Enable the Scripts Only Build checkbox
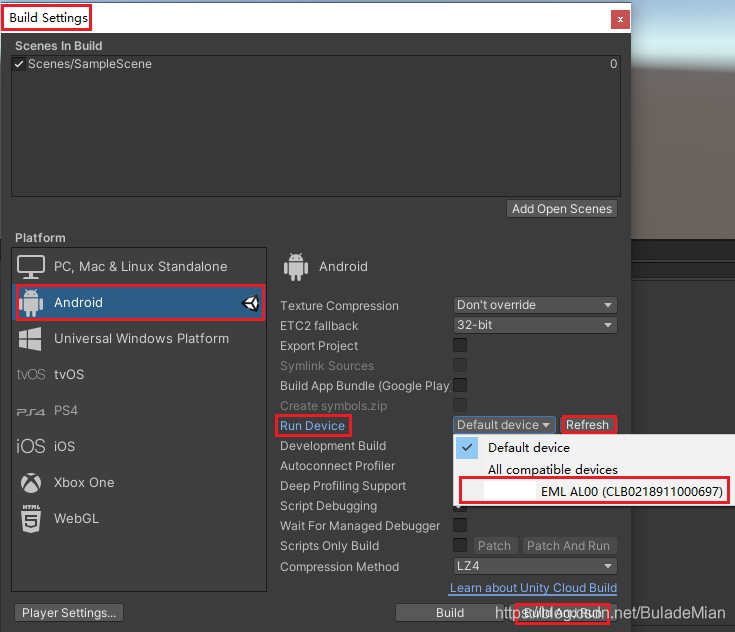The image size is (735, 632). point(460,545)
